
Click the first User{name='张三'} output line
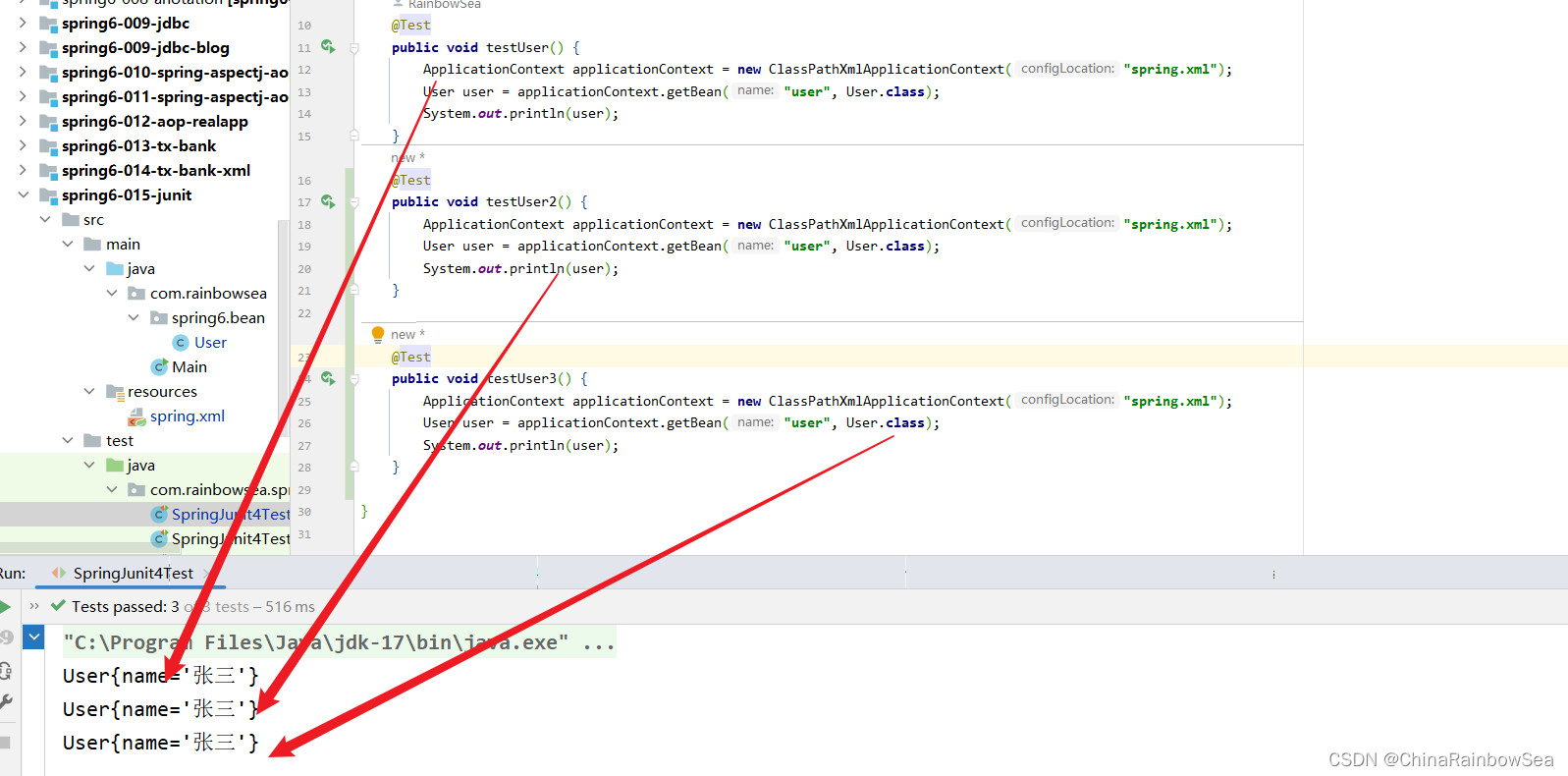click(x=161, y=676)
